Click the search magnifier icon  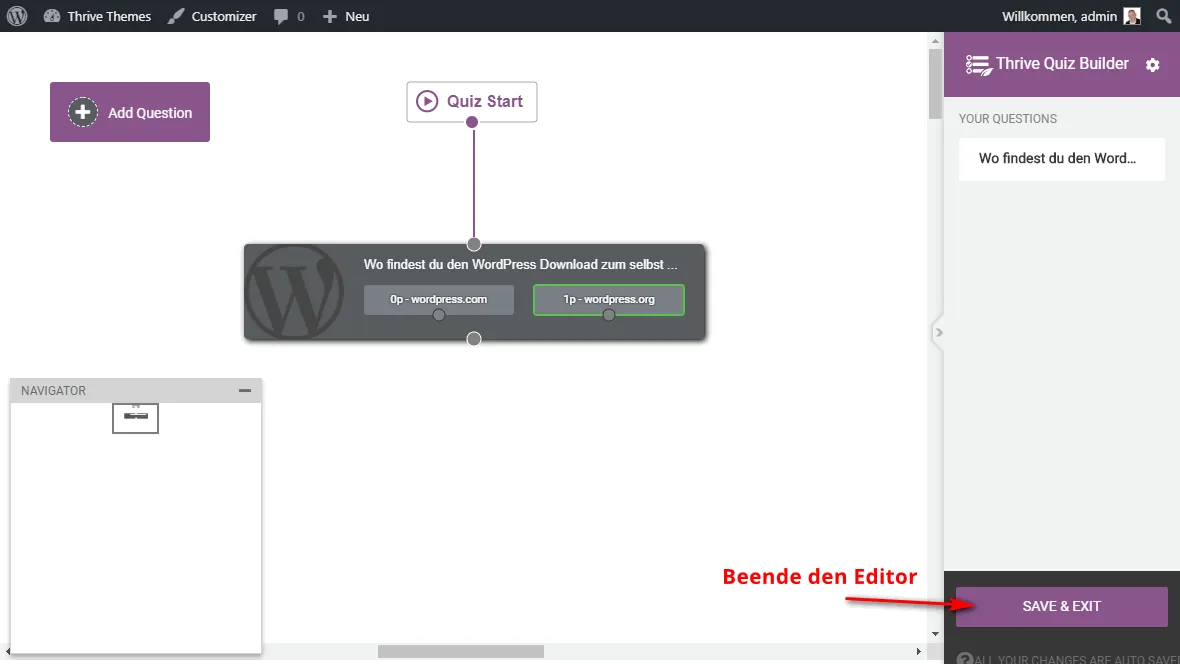pyautogui.click(x=1163, y=16)
